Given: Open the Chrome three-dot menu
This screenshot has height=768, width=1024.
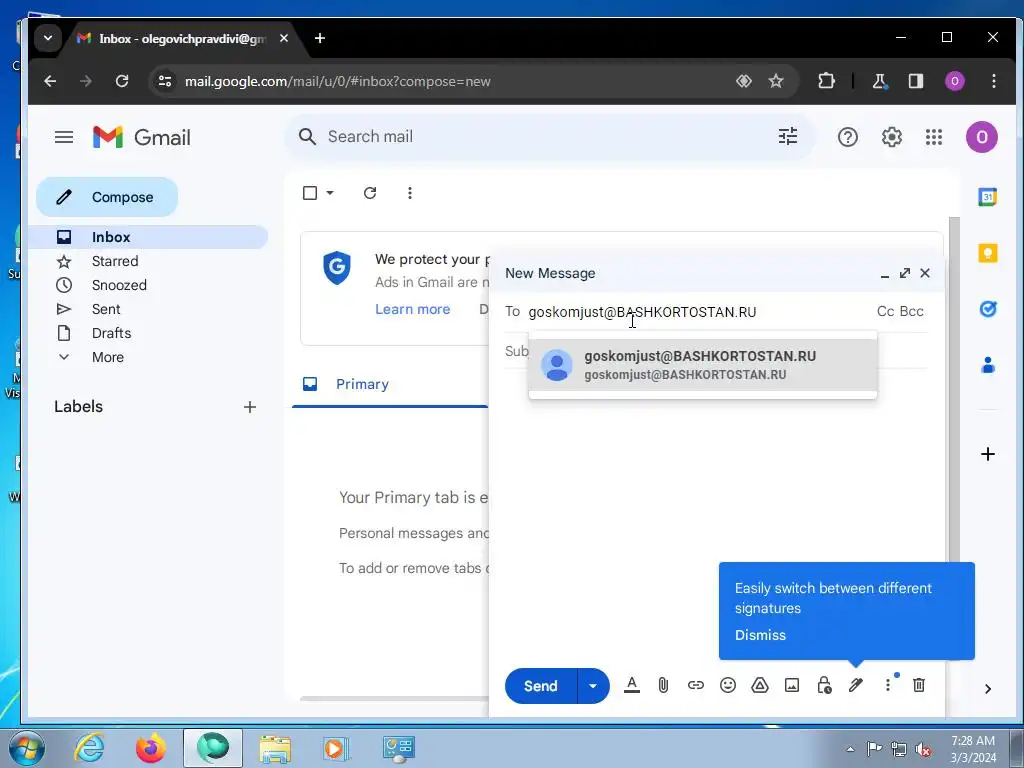Looking at the screenshot, I should pyautogui.click(x=993, y=81).
